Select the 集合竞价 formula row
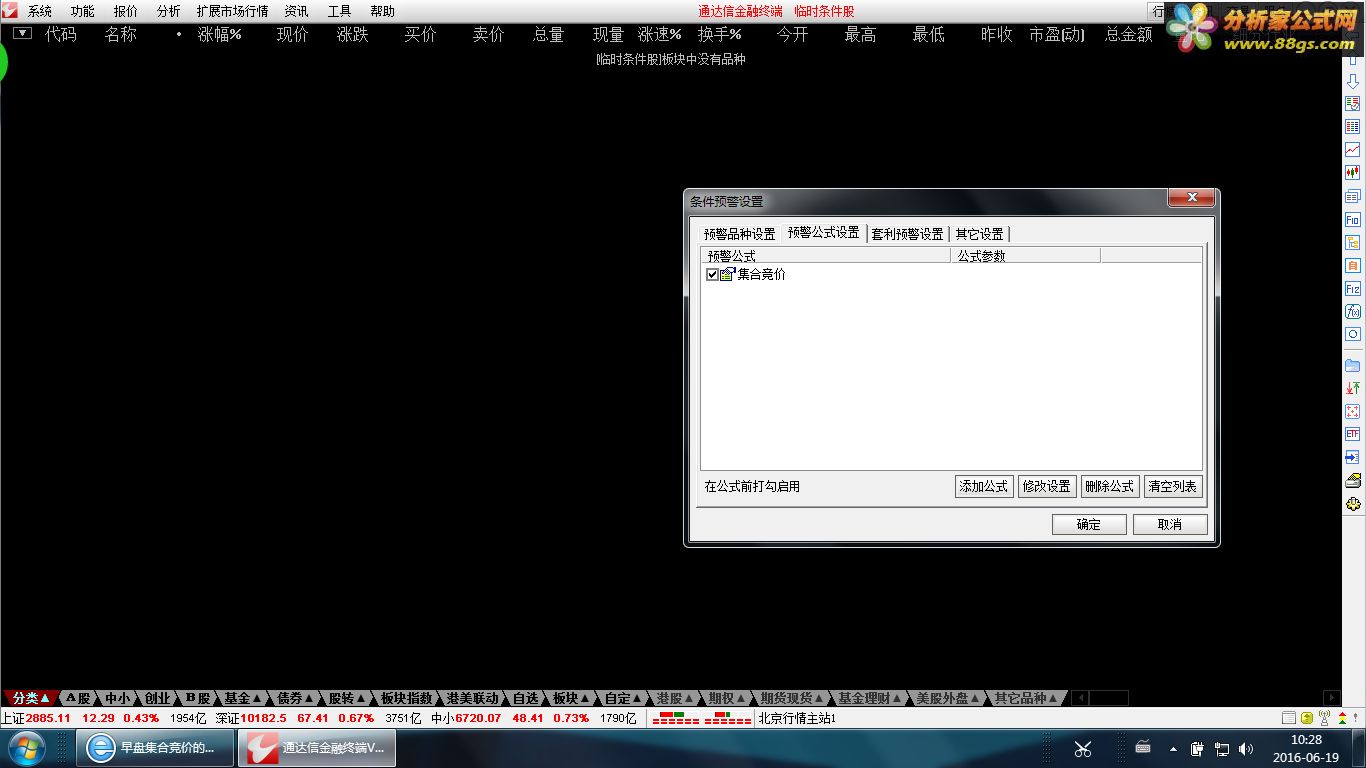Image resolution: width=1366 pixels, height=768 pixels. [951, 275]
